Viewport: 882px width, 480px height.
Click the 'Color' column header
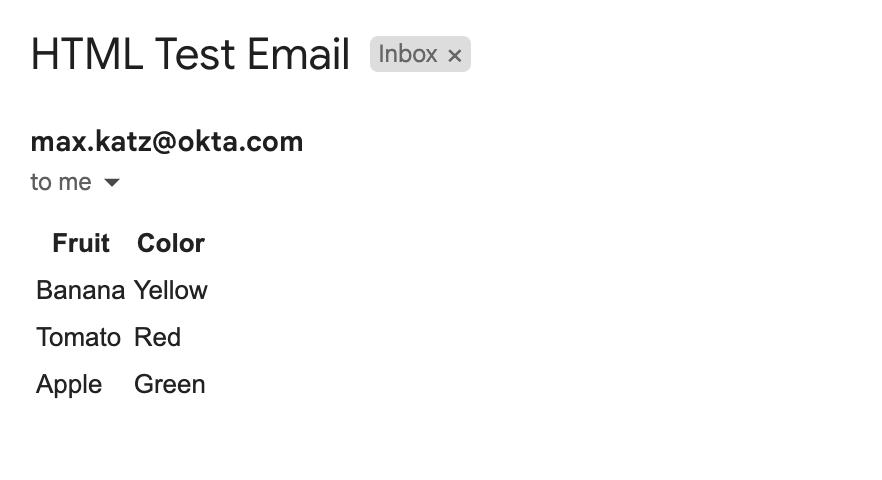(x=171, y=243)
